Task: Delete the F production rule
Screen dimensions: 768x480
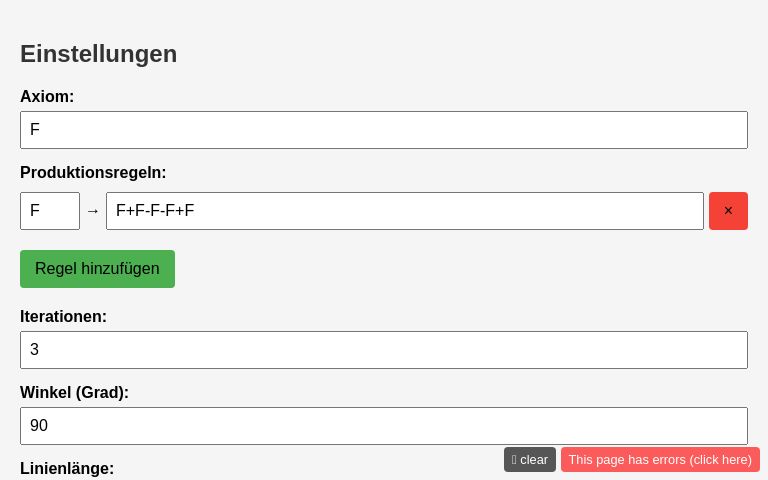Action: 728,211
